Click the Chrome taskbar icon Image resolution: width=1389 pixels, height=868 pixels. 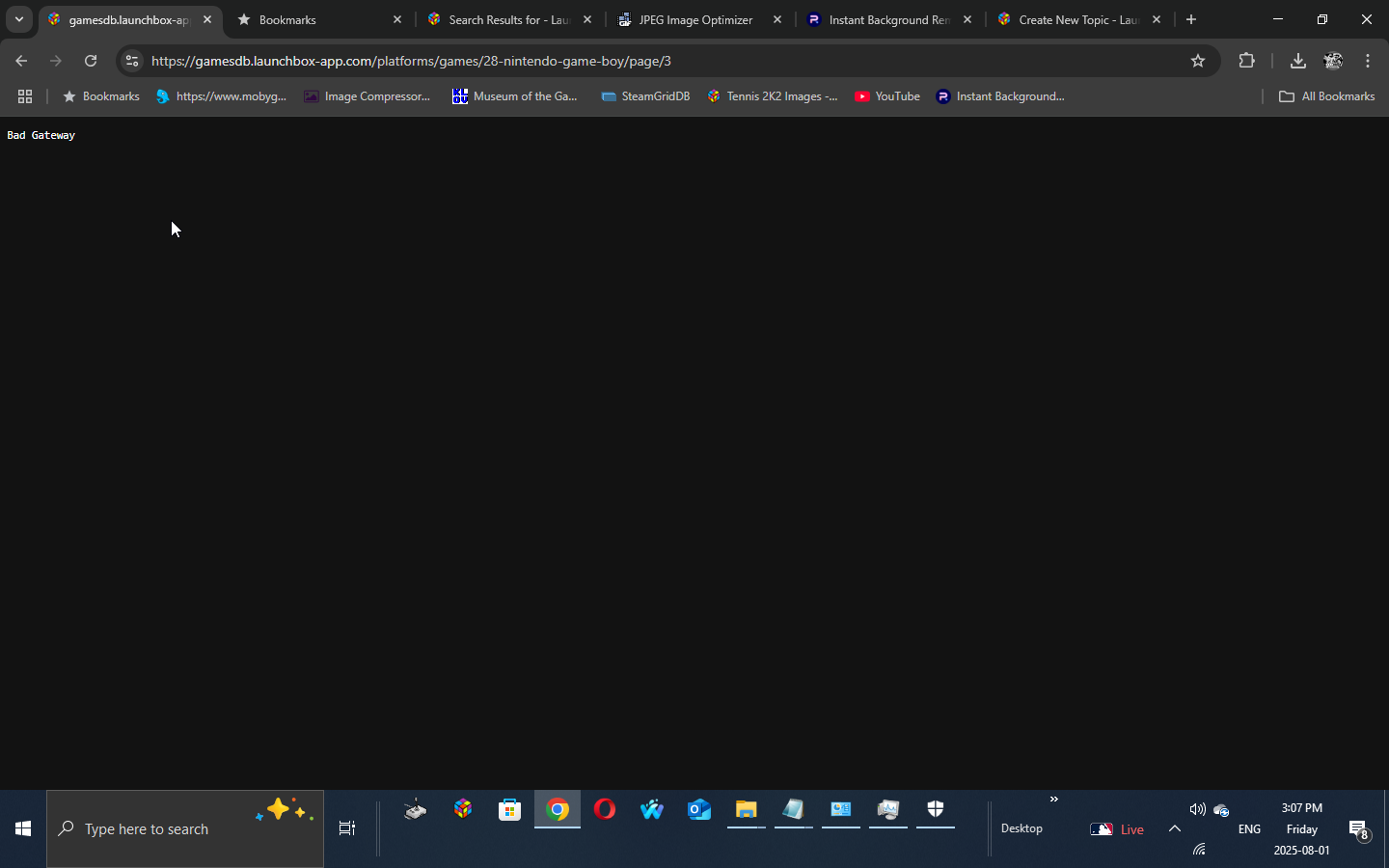[x=558, y=810]
